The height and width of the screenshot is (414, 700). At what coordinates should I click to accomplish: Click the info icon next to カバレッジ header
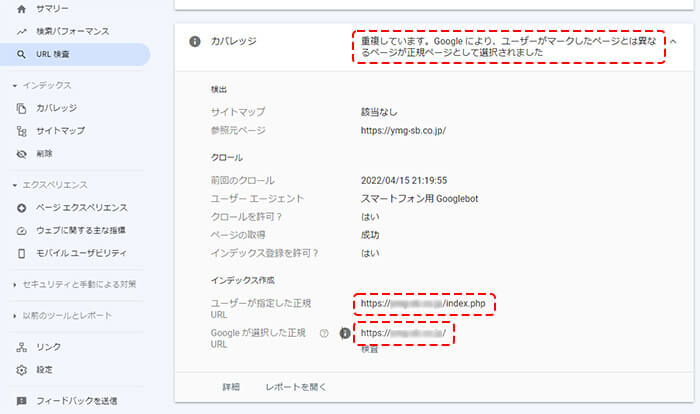tap(195, 42)
